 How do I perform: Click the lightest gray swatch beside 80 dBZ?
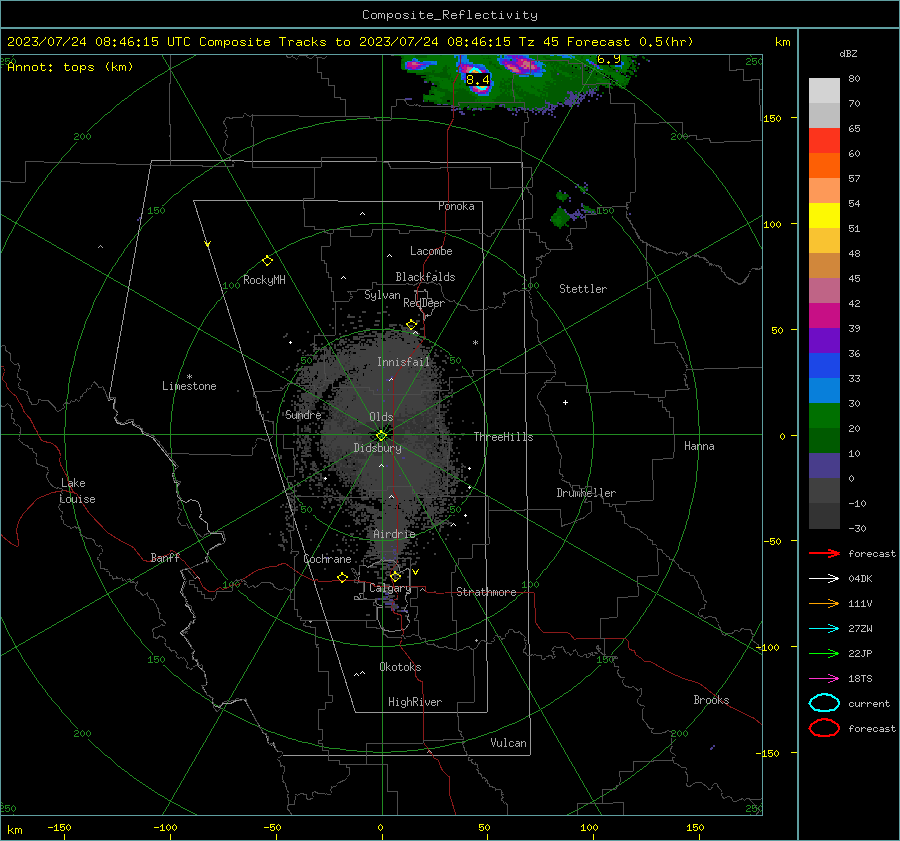[x=824, y=91]
